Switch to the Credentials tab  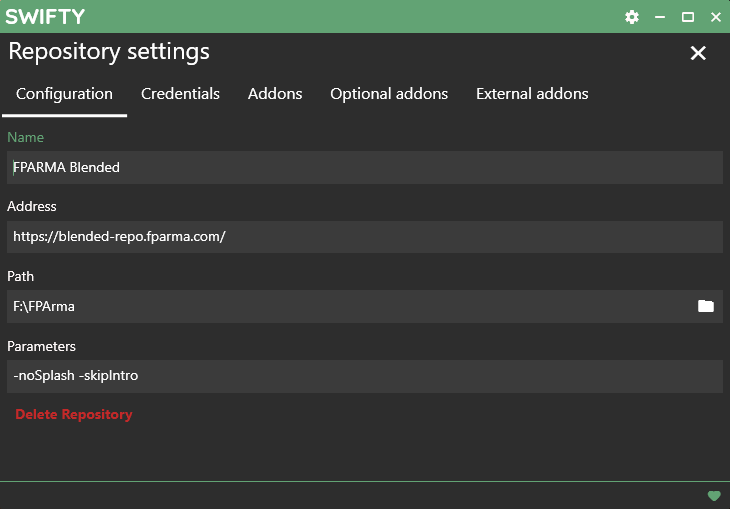tap(180, 94)
